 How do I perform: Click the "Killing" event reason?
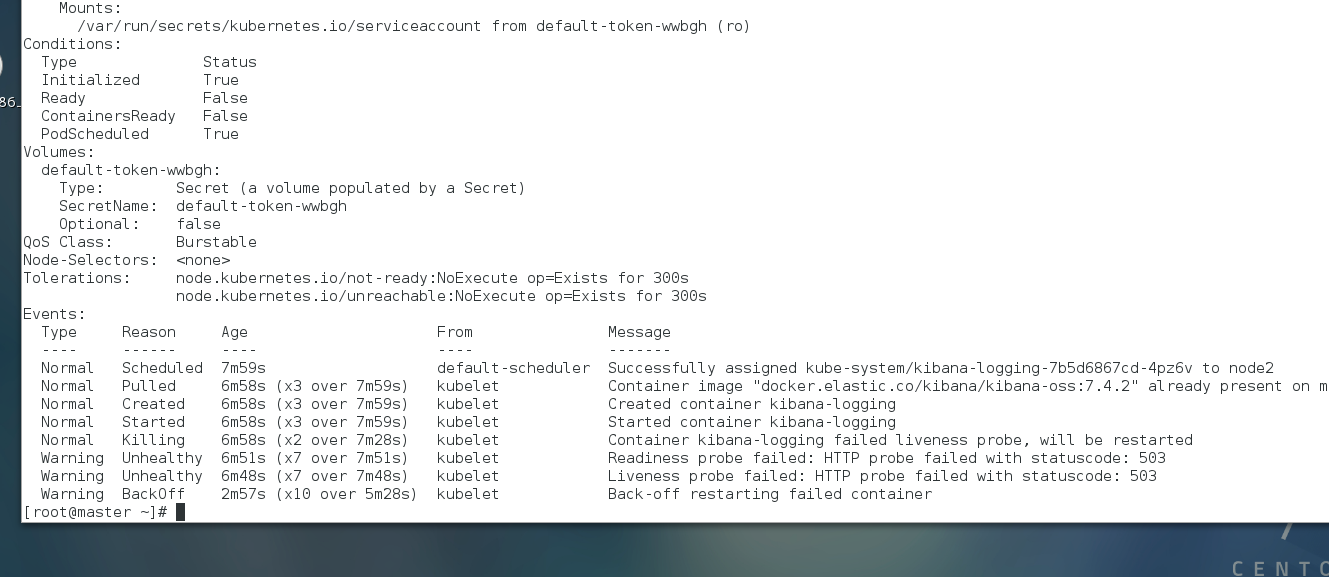[x=153, y=440]
